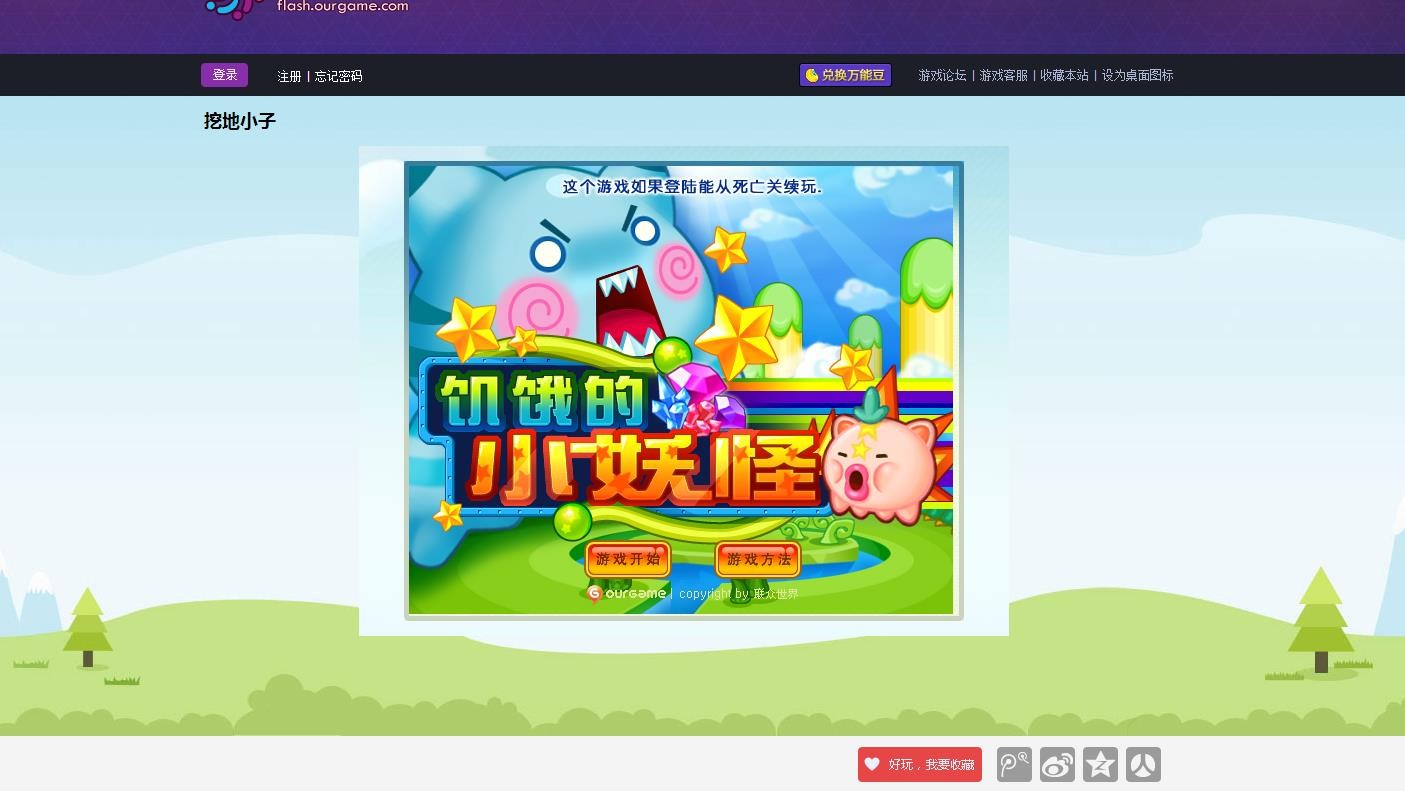Open the 忘记密码 forgot password link
Image resolution: width=1405 pixels, height=791 pixels.
(x=338, y=76)
